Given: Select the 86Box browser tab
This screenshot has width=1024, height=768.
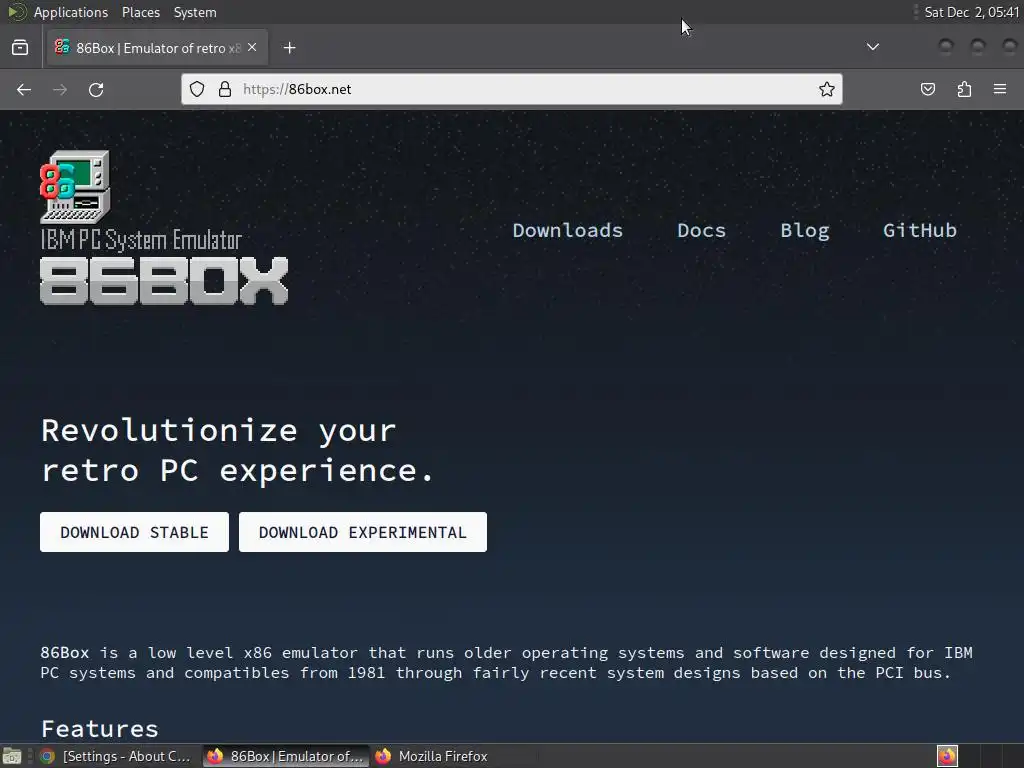Looking at the screenshot, I should pos(157,48).
